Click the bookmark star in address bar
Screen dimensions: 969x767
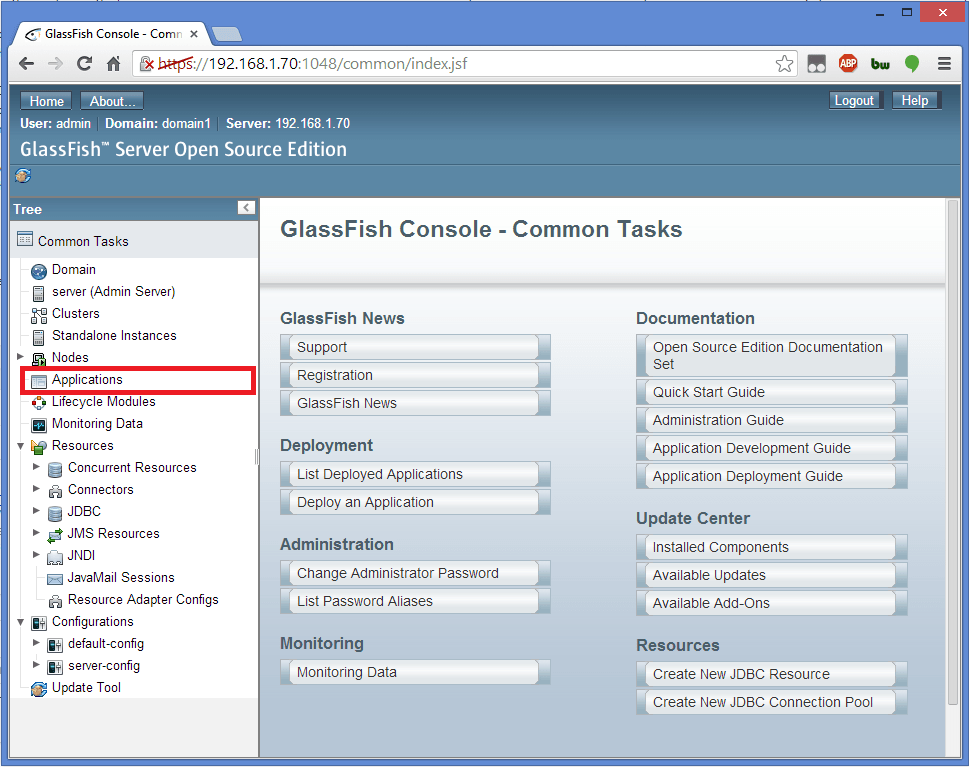(x=784, y=62)
